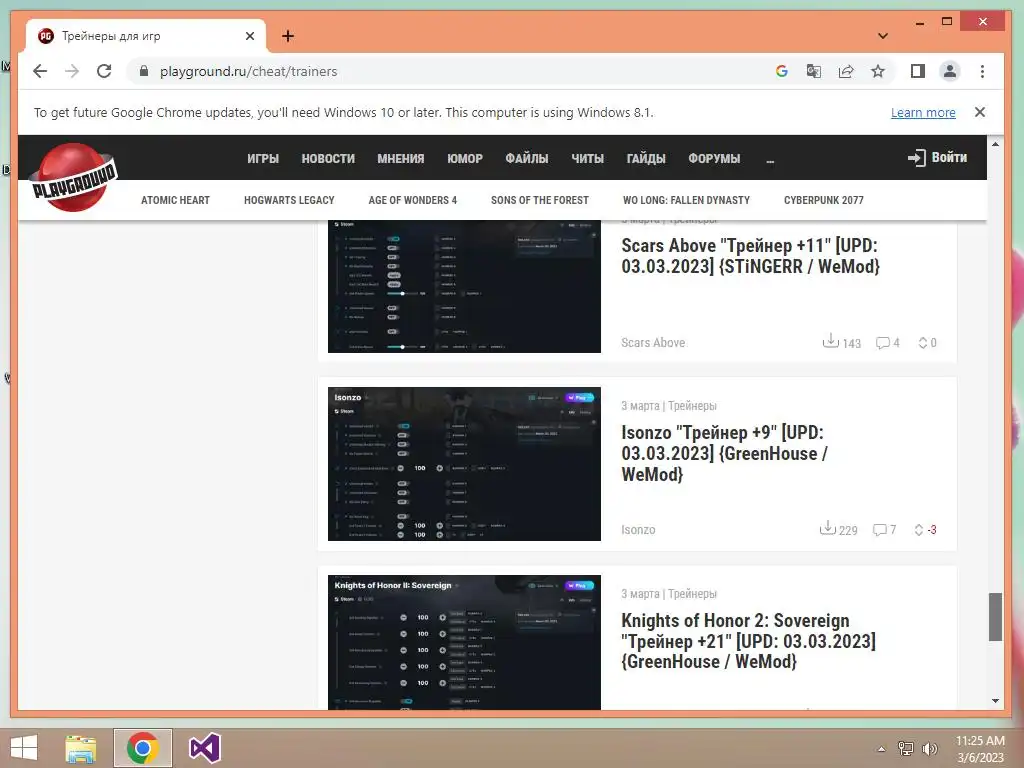Screen dimensions: 1024x768
Task: Open a new tab with plus button
Action: click(288, 36)
